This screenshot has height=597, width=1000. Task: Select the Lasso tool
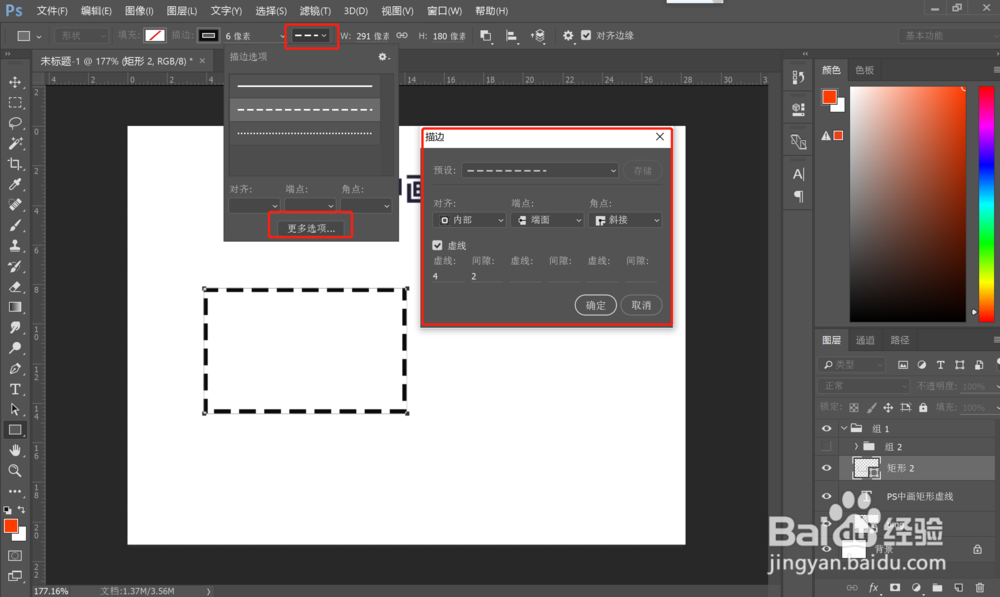[15, 123]
